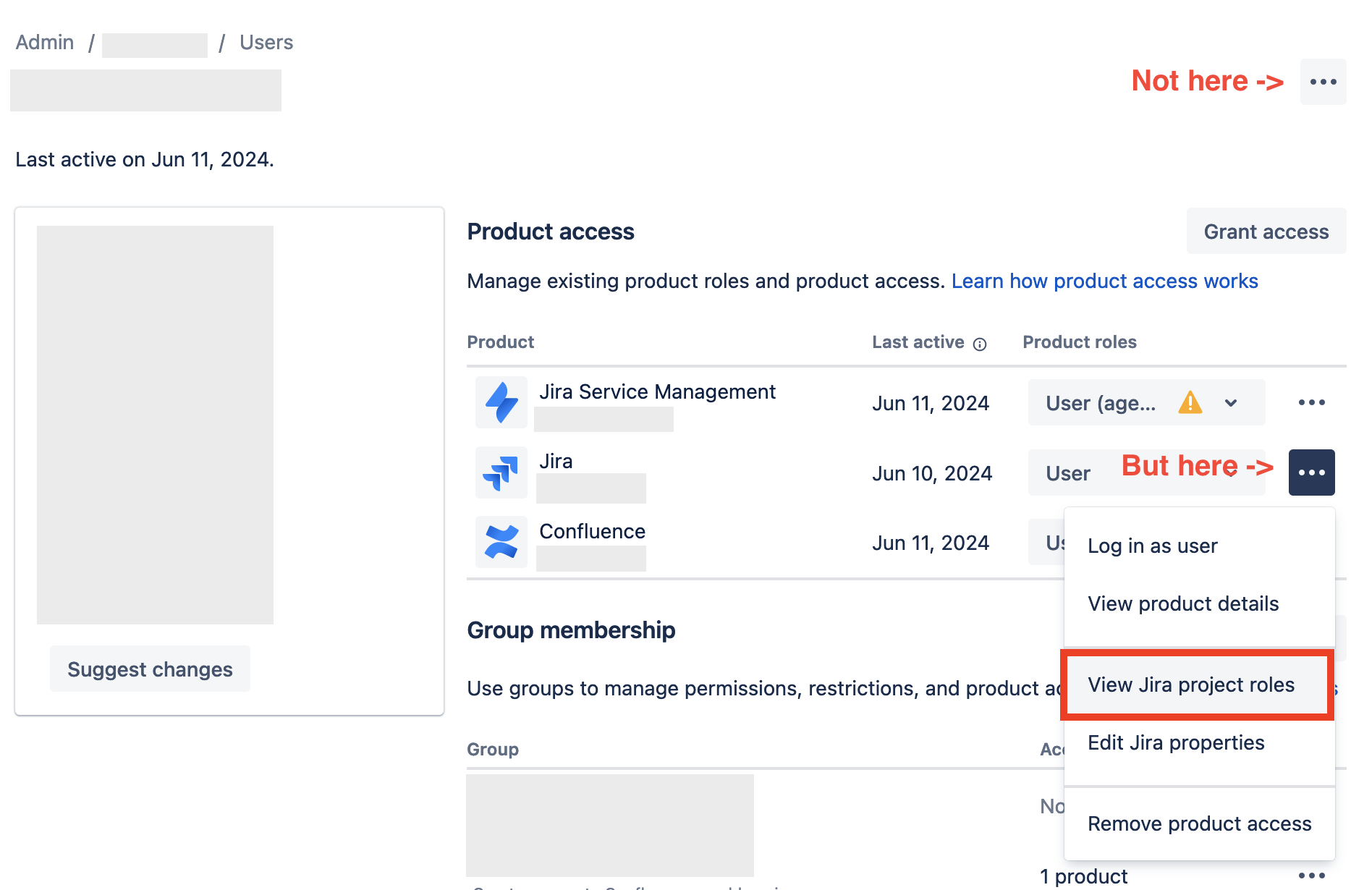
Task: Click the Confluence product icon
Action: point(501,542)
